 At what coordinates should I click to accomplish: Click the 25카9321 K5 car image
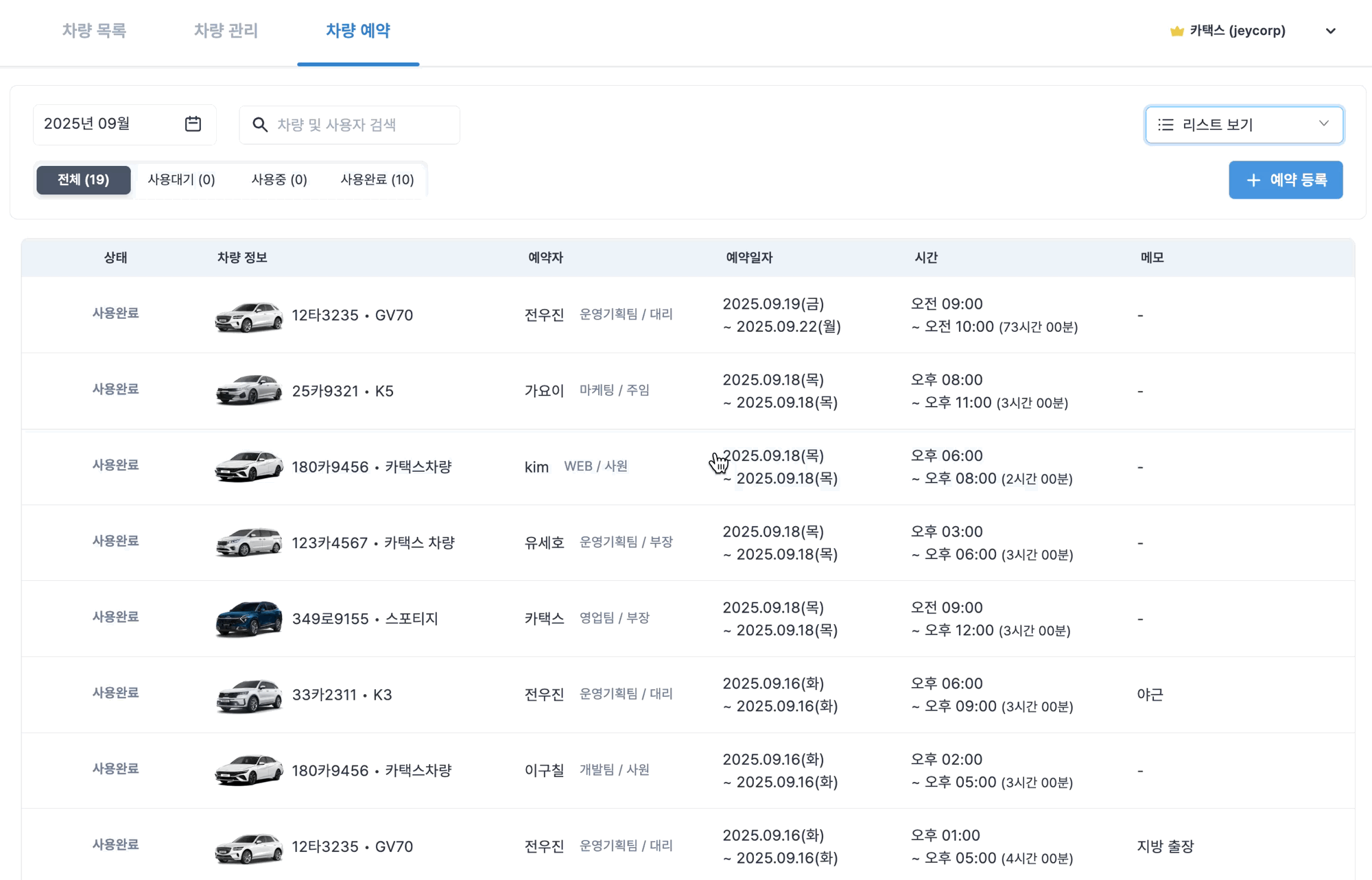tap(248, 390)
